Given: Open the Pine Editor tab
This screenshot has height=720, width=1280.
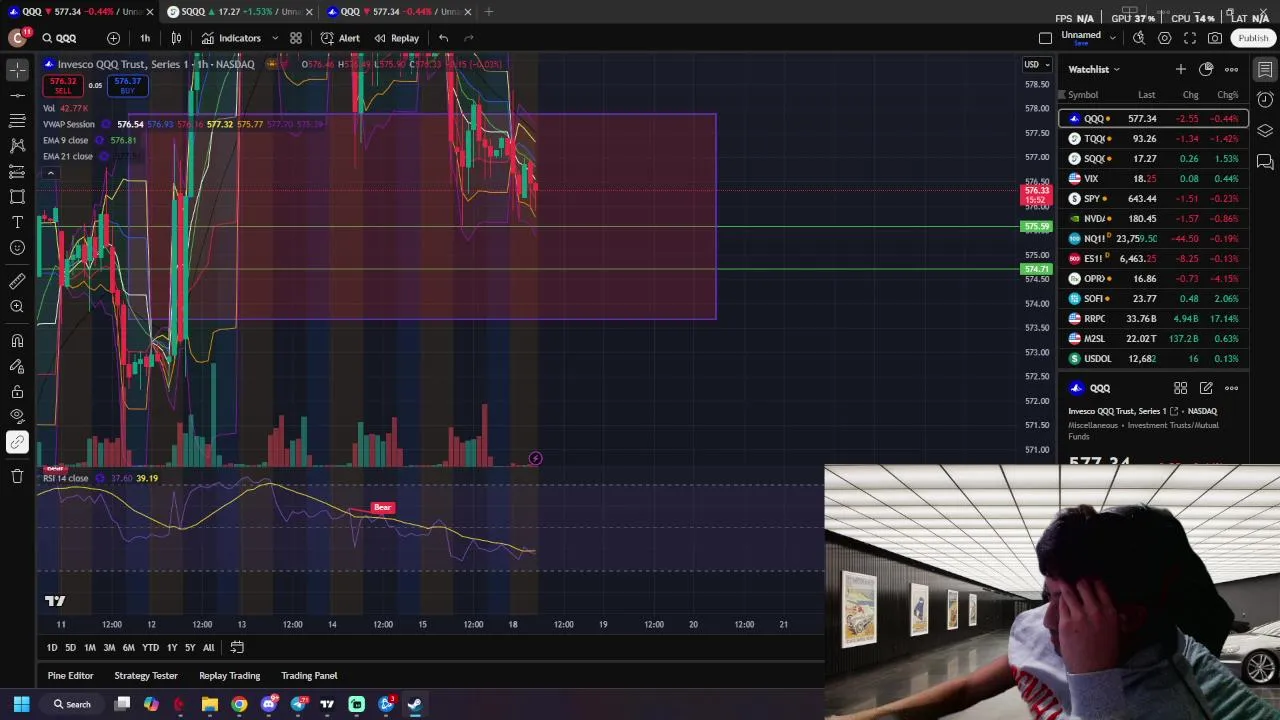Looking at the screenshot, I should pyautogui.click(x=70, y=676).
